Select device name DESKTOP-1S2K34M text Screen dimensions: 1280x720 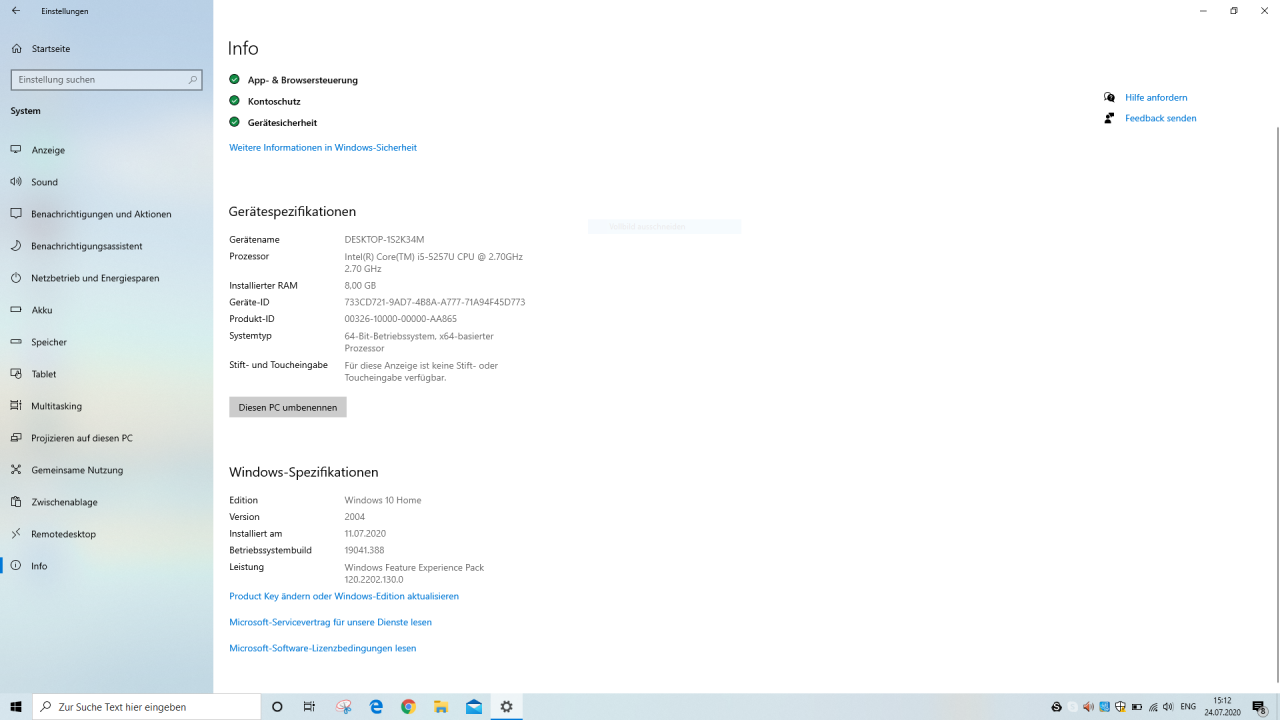coord(384,240)
